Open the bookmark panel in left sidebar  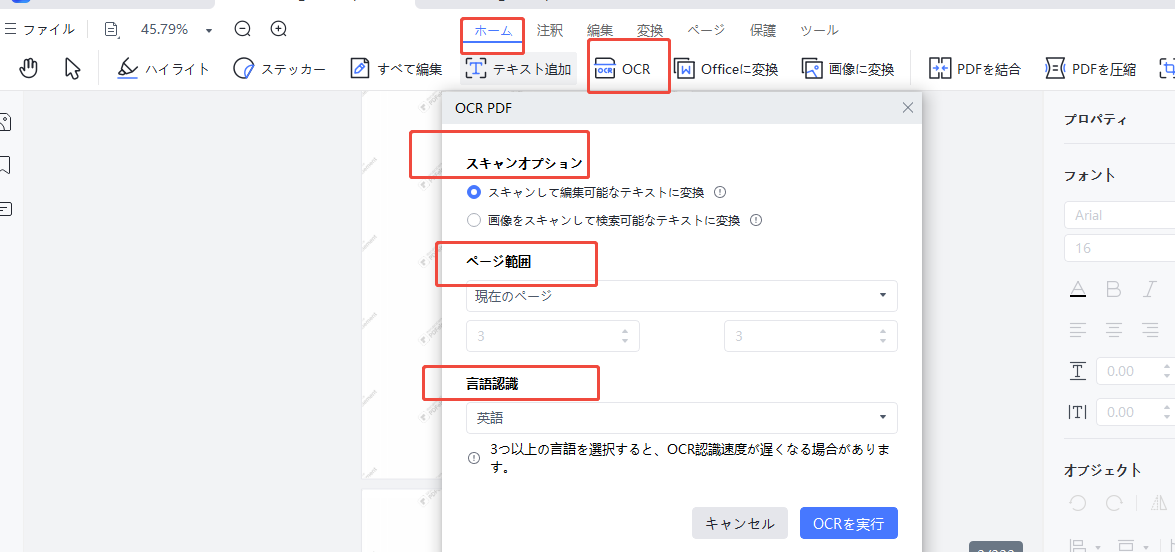5,166
